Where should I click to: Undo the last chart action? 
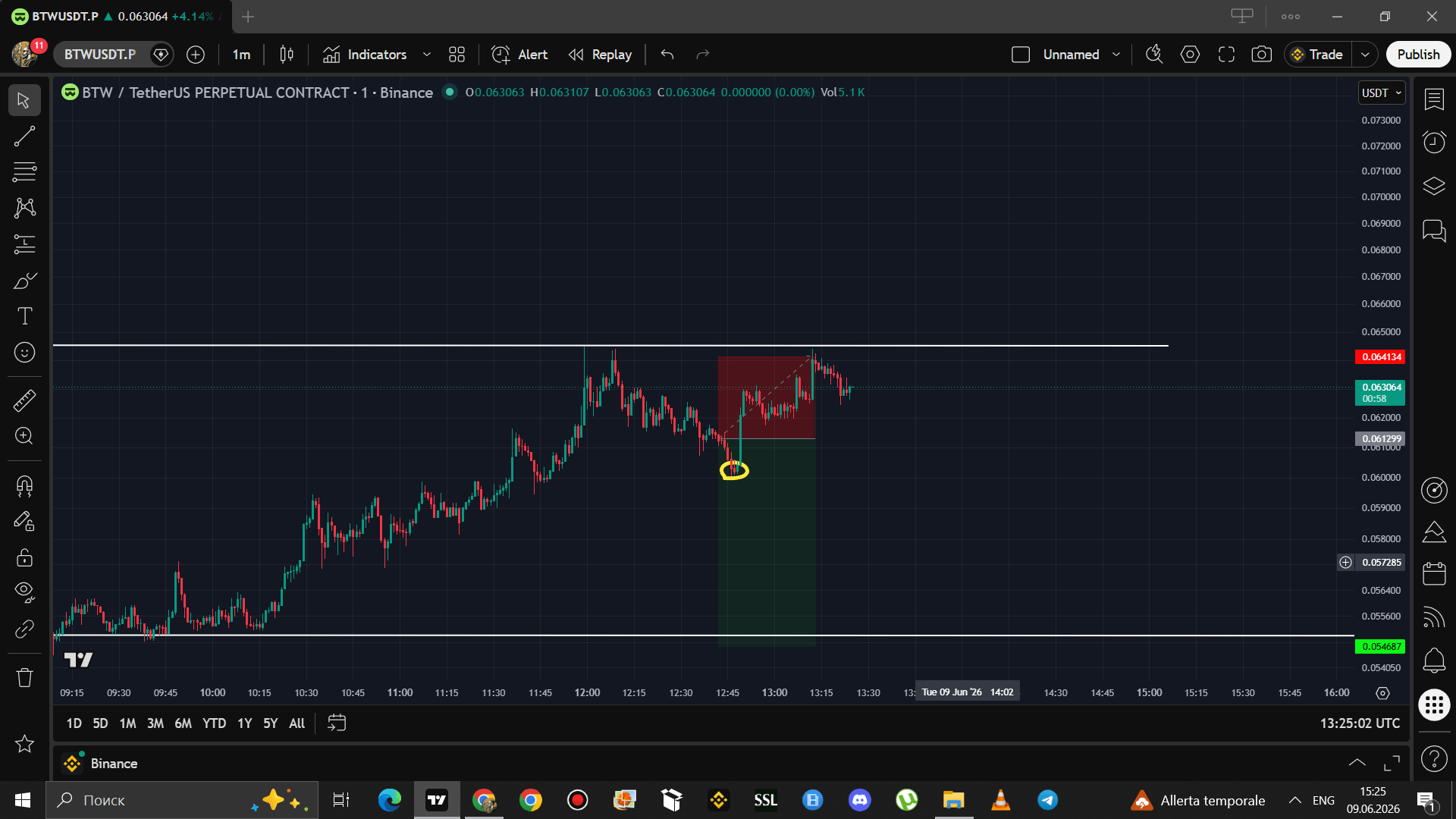[x=667, y=55]
